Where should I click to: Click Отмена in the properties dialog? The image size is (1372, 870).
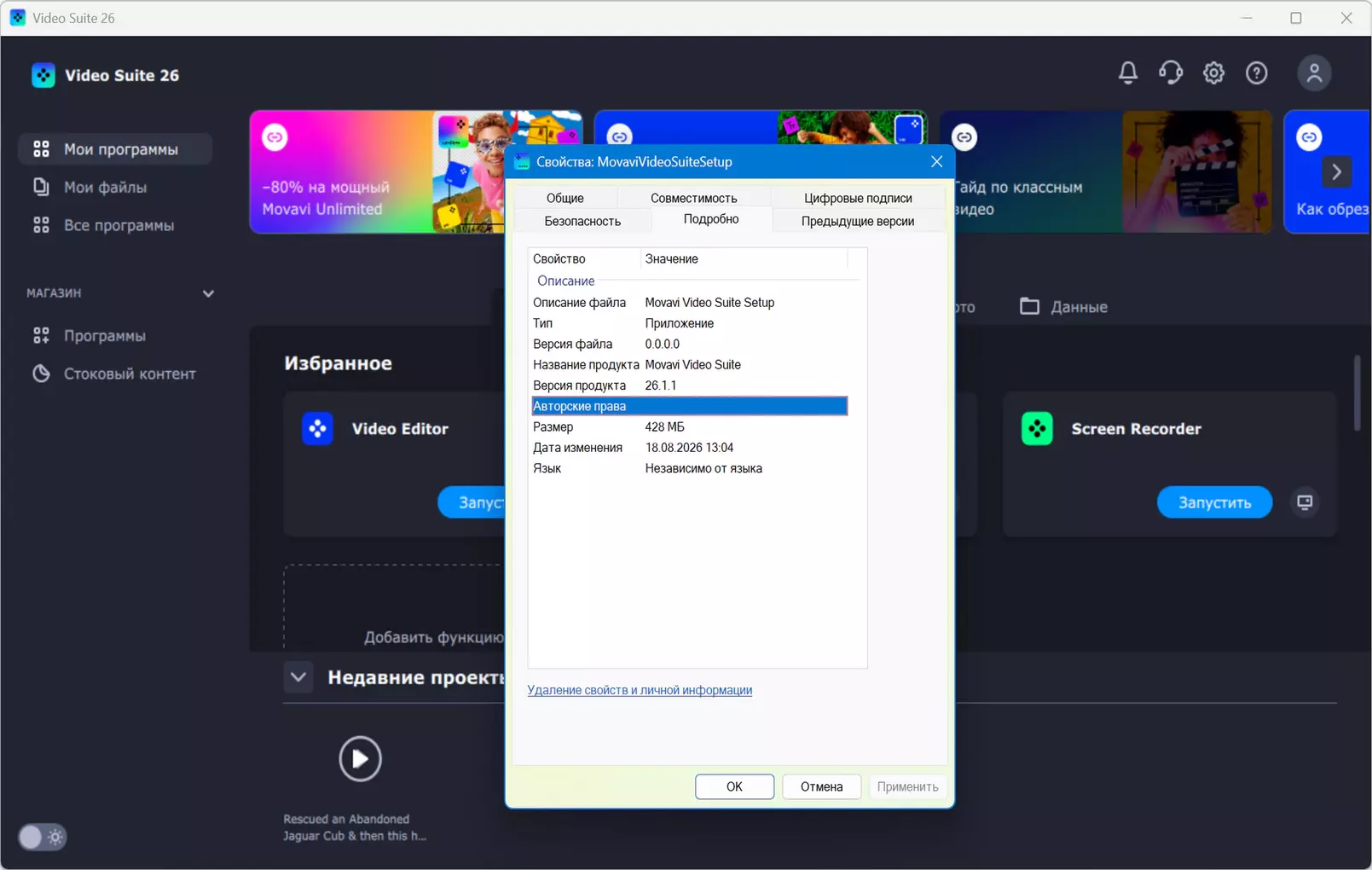point(821,786)
